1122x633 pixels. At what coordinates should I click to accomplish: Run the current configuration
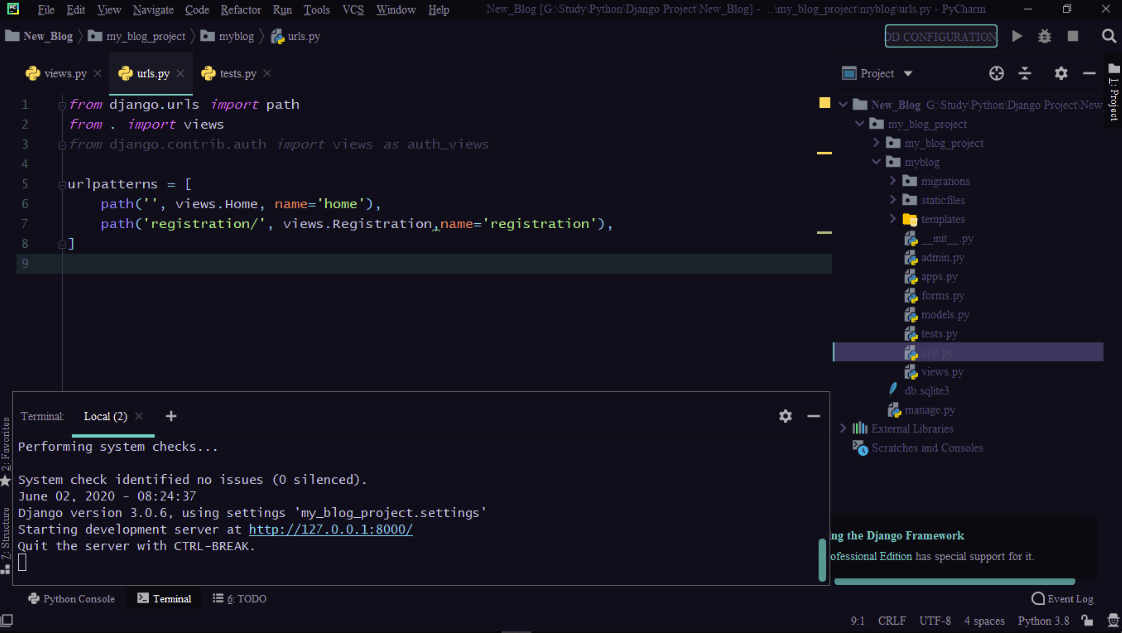[1017, 36]
